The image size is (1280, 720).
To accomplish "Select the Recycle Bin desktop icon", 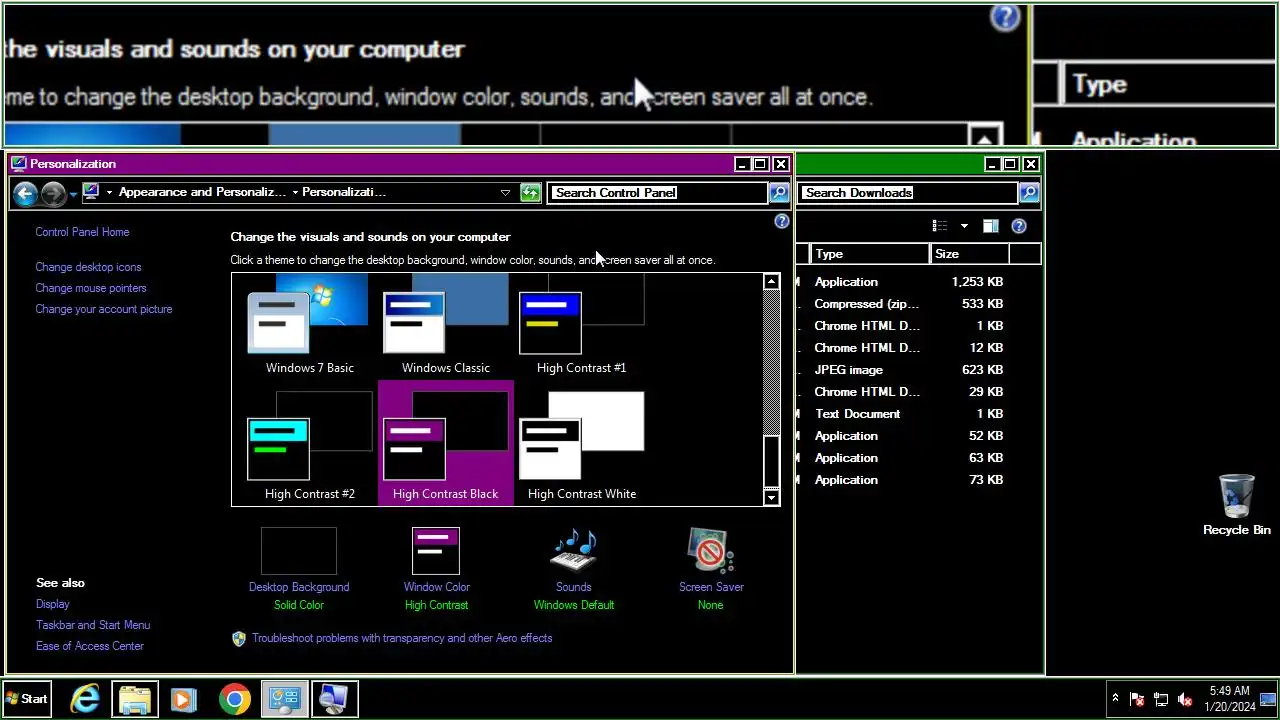I will (x=1237, y=505).
